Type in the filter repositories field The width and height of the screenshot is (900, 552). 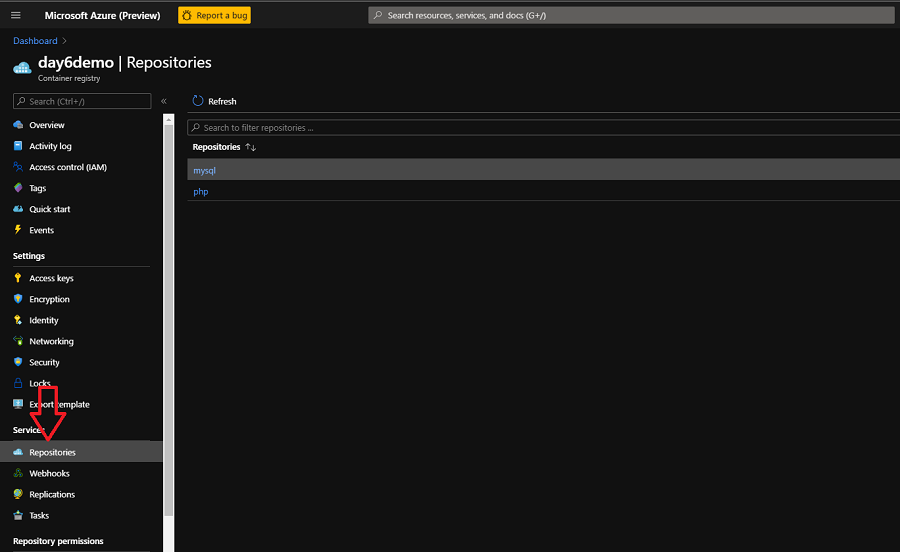540,128
